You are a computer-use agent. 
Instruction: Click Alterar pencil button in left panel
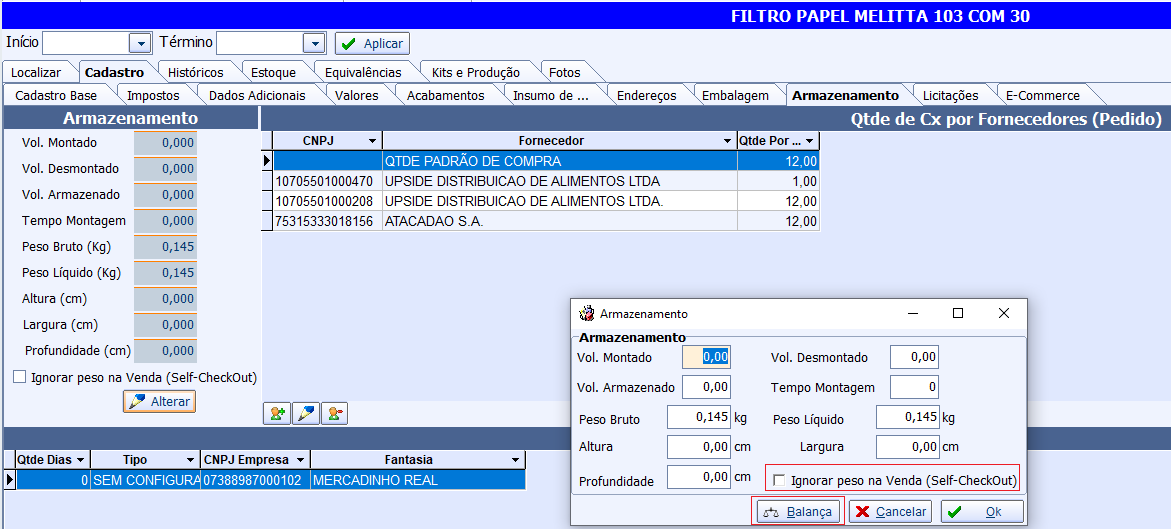click(159, 401)
